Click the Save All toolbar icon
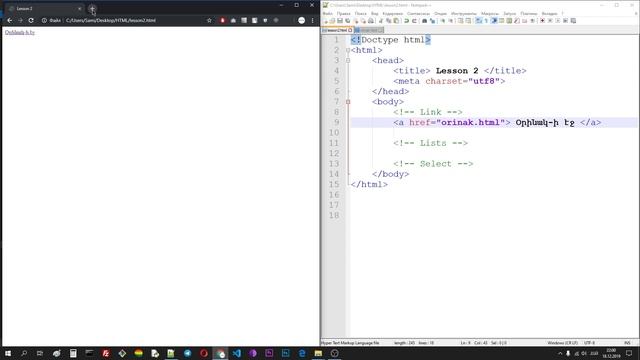The image size is (640, 360). click(x=347, y=21)
